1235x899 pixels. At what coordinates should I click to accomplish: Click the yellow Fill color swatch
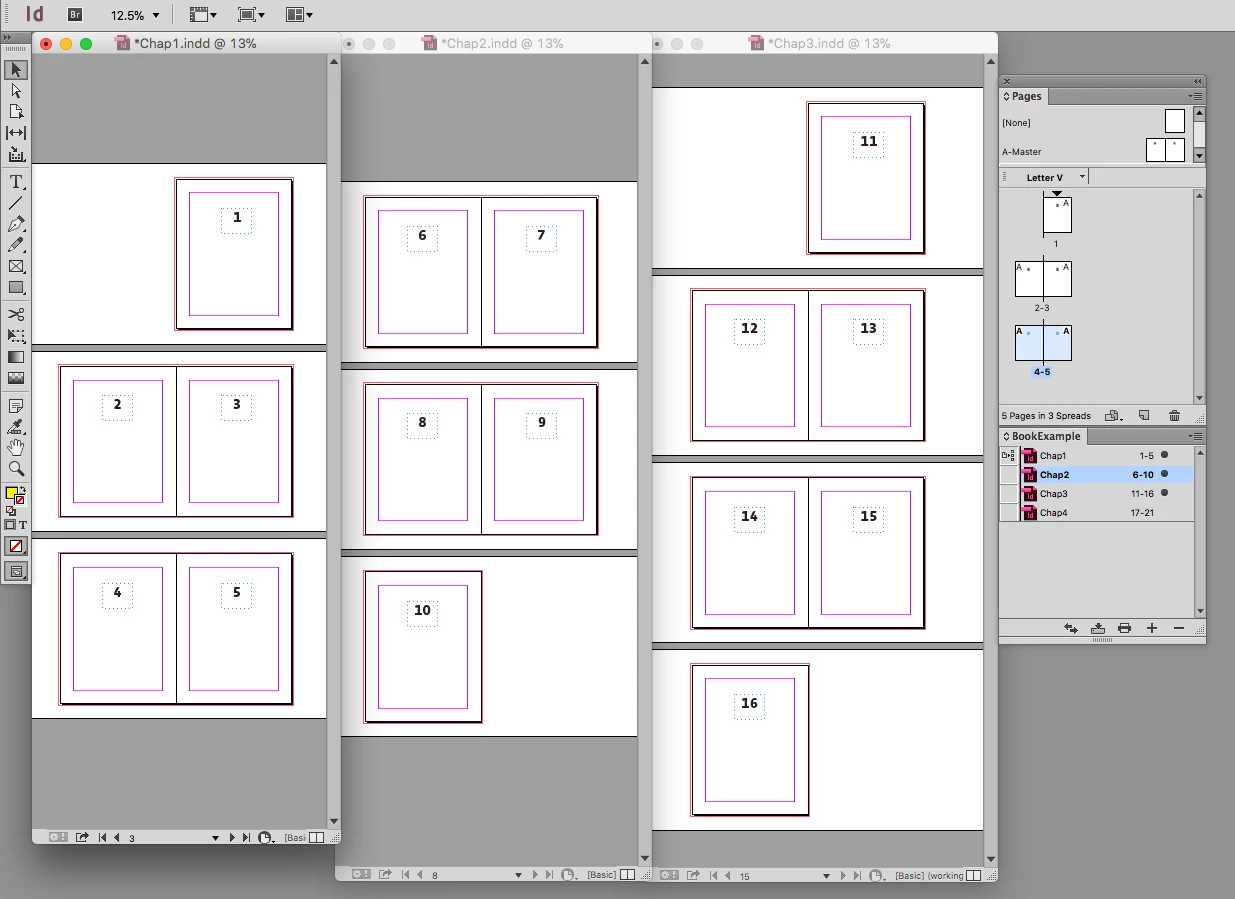[x=12, y=493]
